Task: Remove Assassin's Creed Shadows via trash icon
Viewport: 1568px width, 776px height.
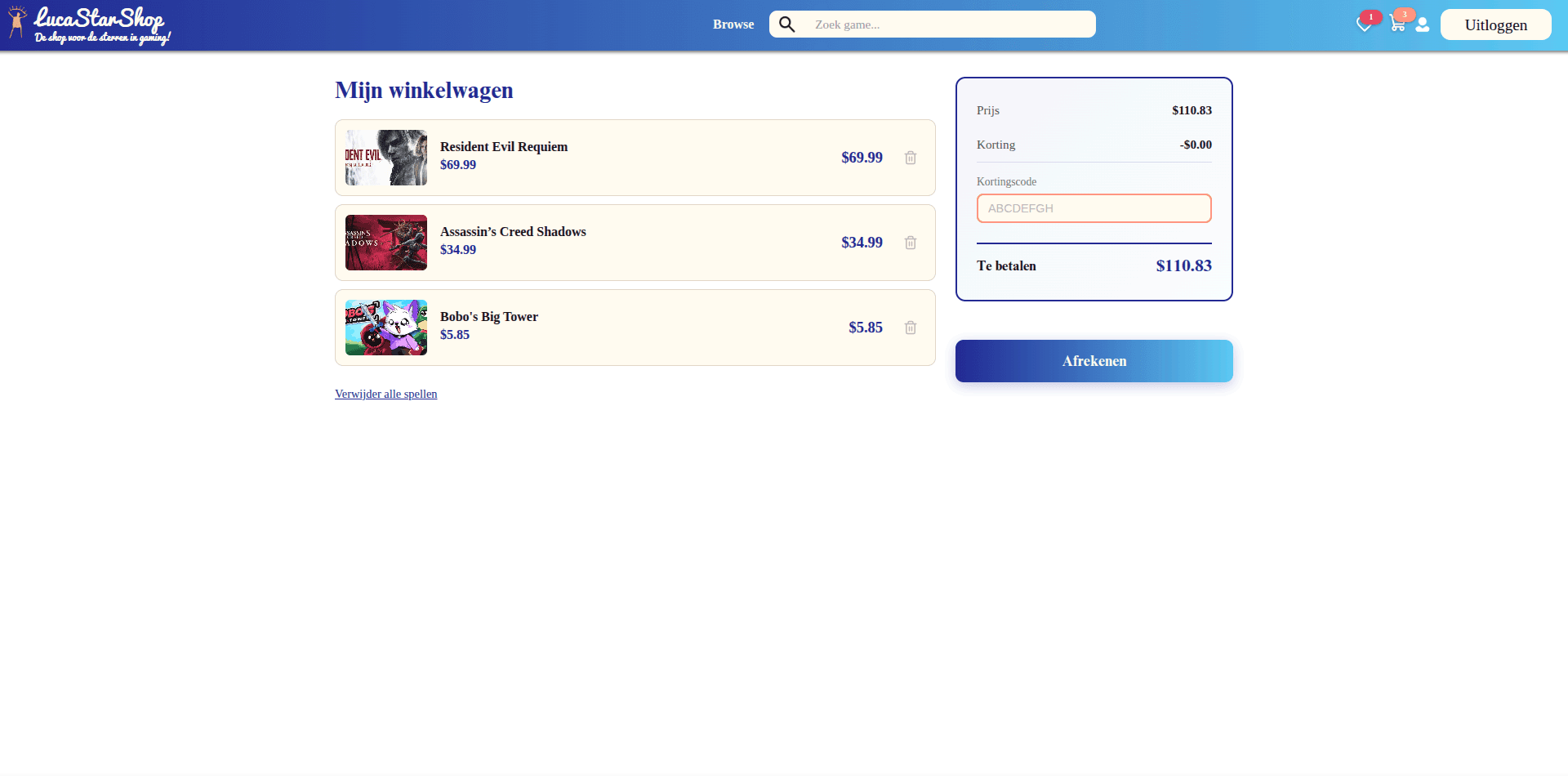Action: click(x=911, y=243)
